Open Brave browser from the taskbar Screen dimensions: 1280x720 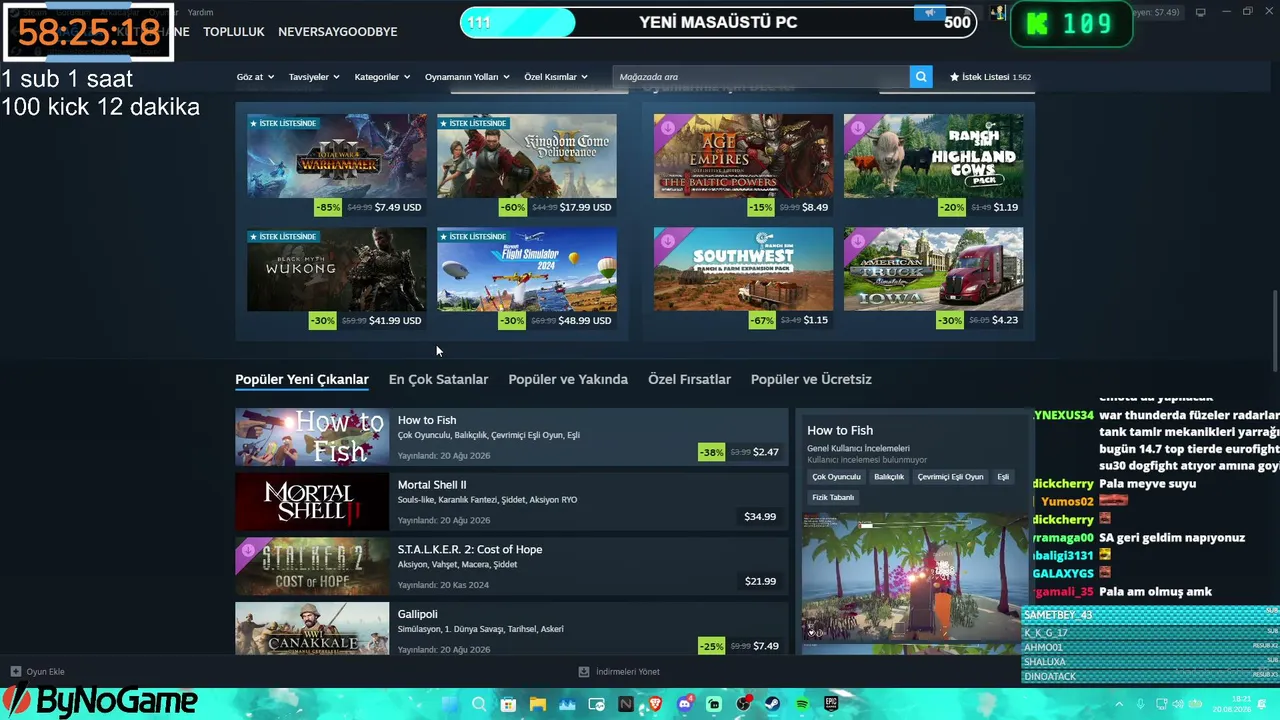[655, 704]
